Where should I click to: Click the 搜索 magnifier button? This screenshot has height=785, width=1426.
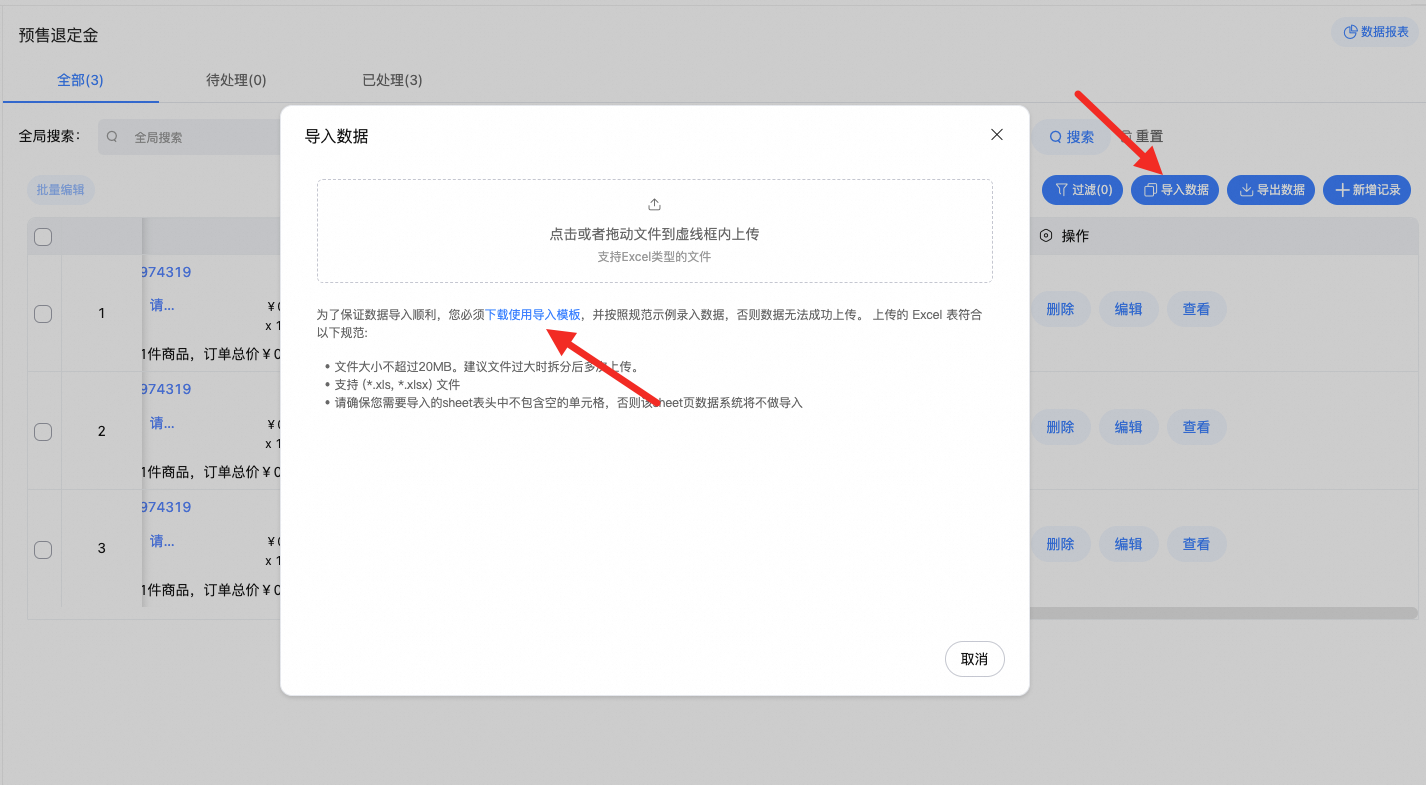(x=1070, y=137)
